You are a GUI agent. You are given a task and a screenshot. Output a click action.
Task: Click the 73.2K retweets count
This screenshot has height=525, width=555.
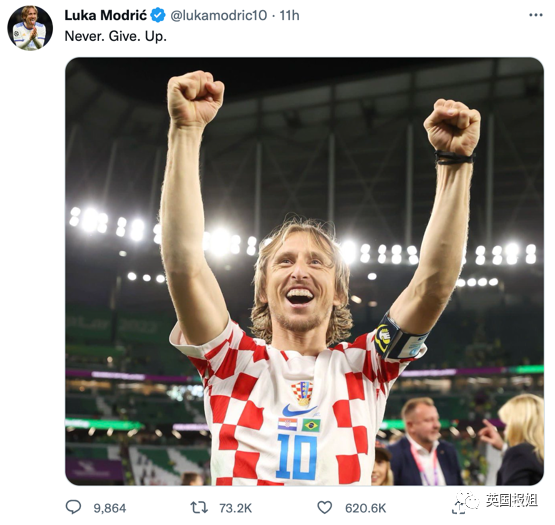235,508
